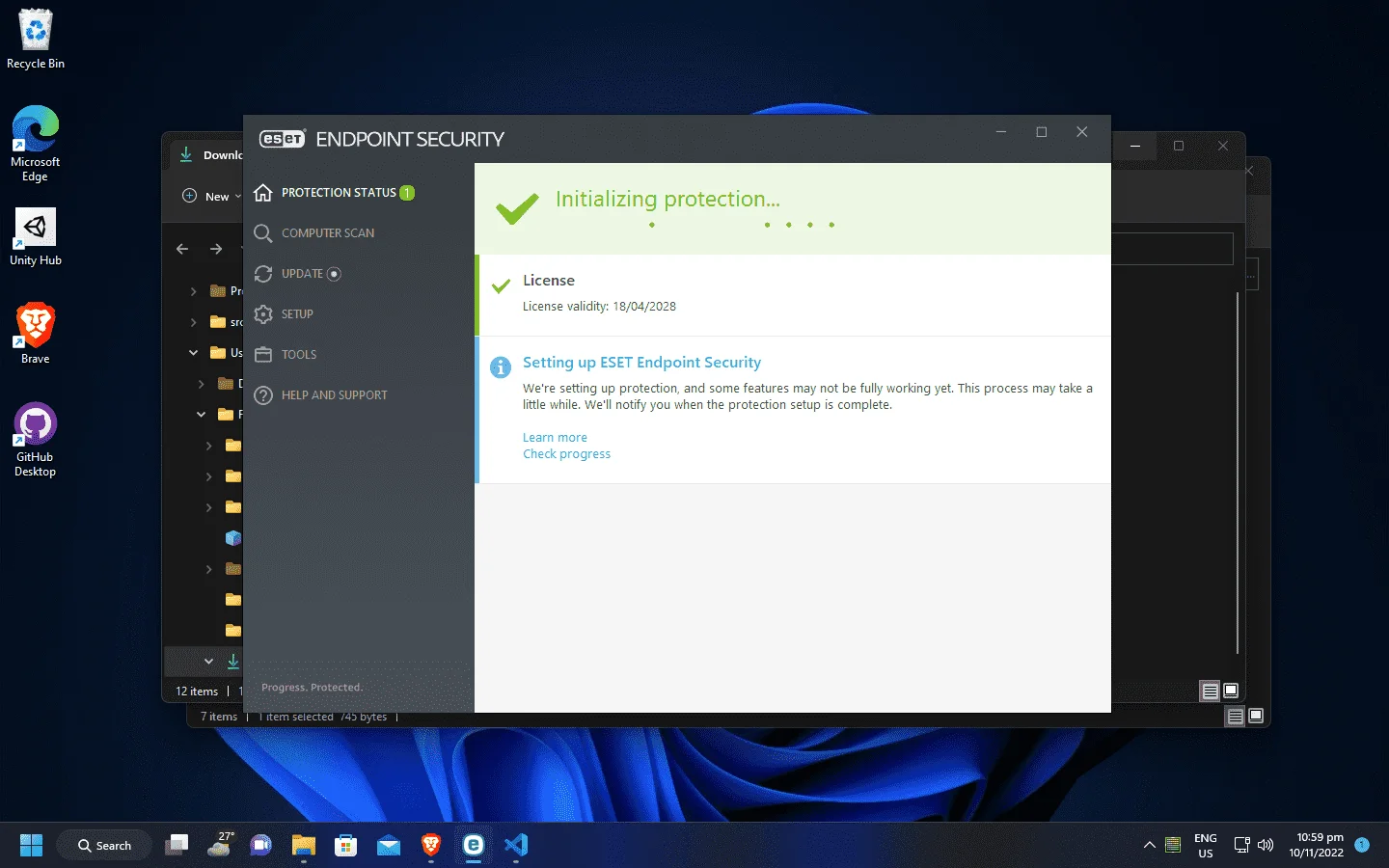Select the Unity Hub desktop shortcut
This screenshot has height=868, width=1389.
[x=36, y=237]
